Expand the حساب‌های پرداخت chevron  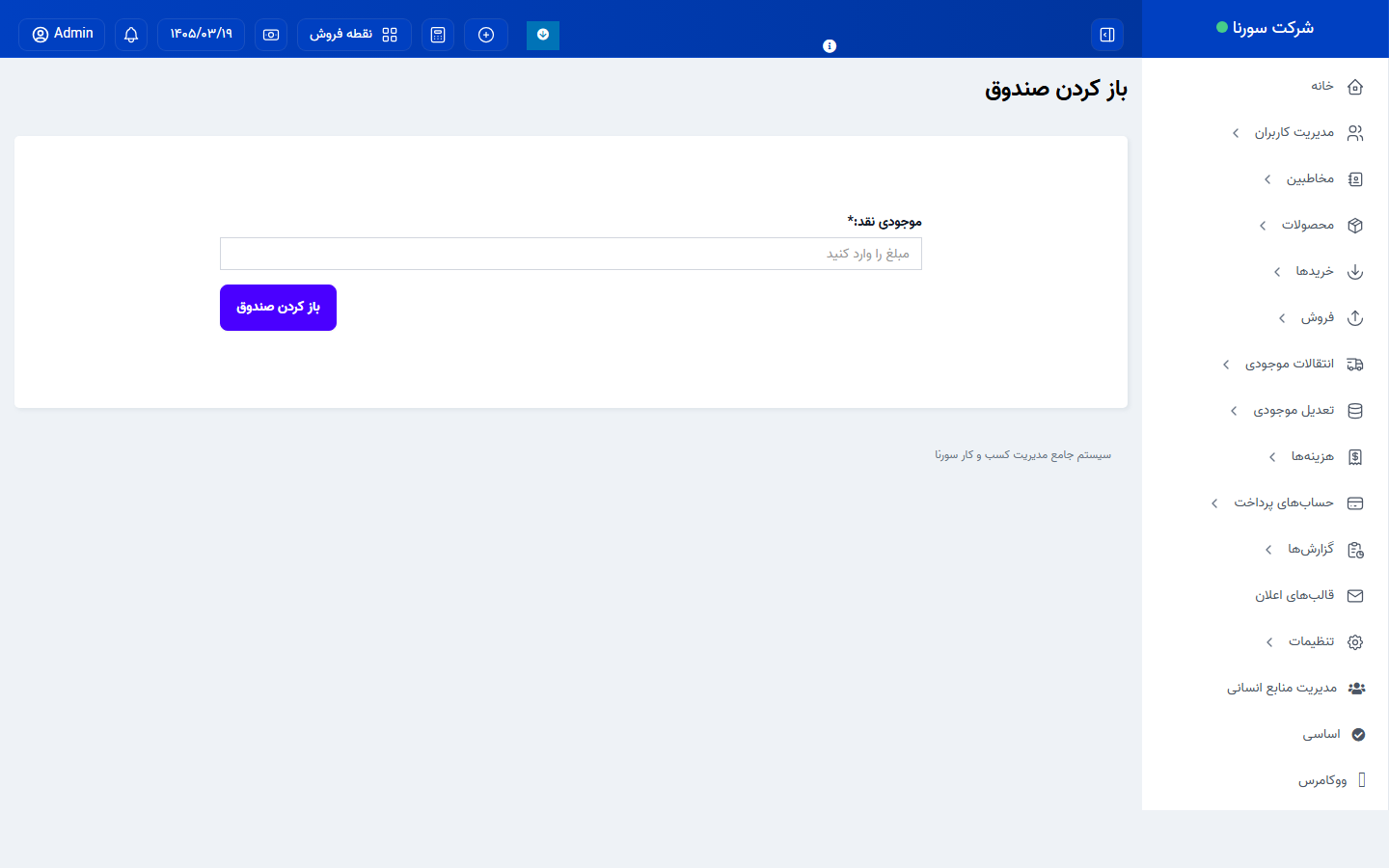(x=1214, y=503)
